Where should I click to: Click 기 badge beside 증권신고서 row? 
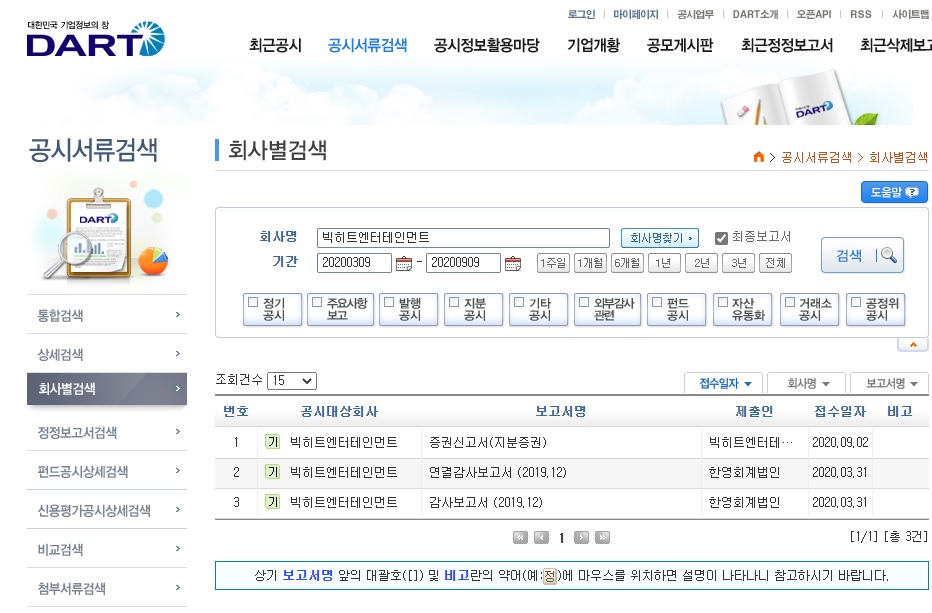point(272,442)
